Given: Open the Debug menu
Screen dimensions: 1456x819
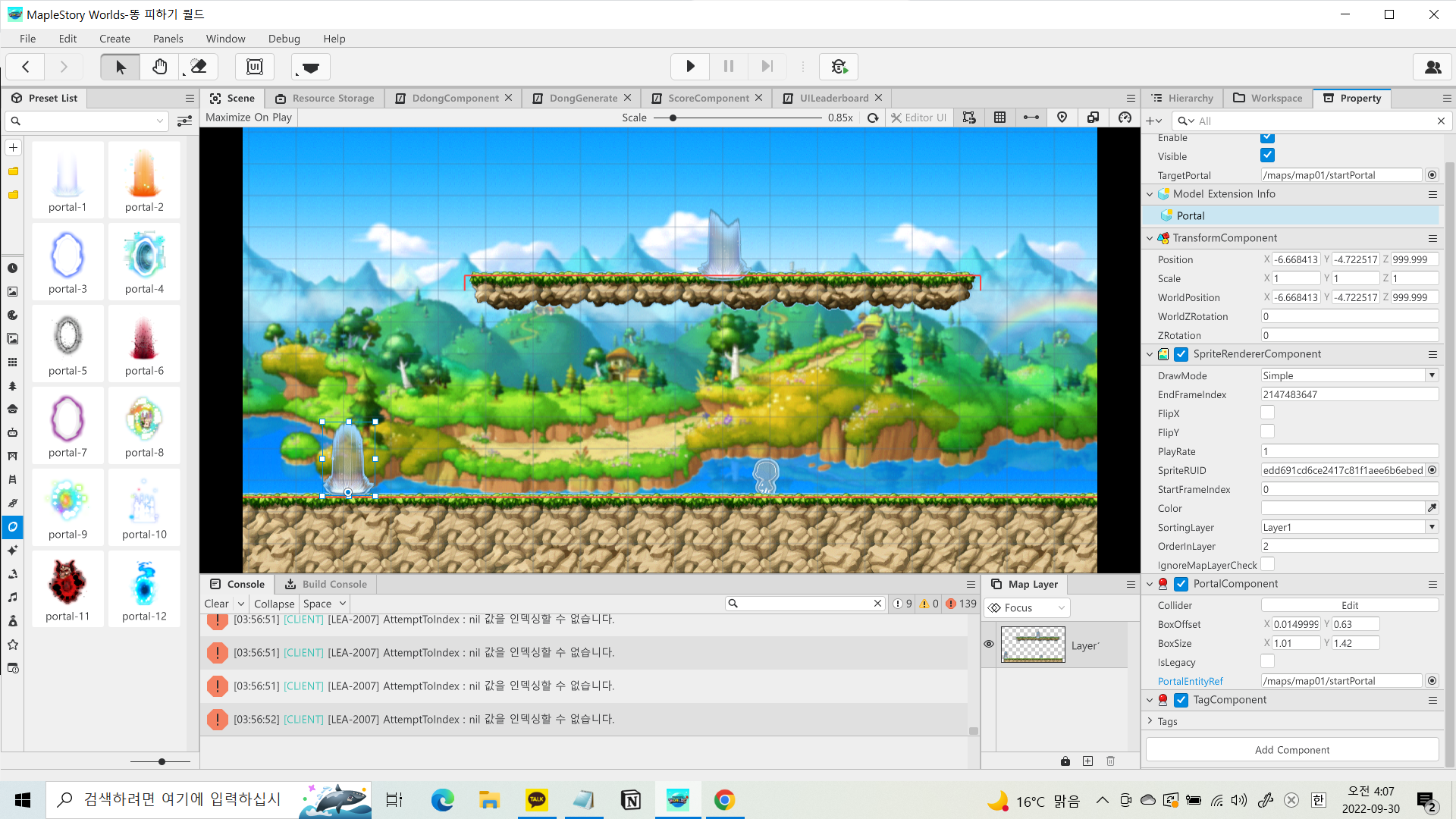Looking at the screenshot, I should (284, 39).
